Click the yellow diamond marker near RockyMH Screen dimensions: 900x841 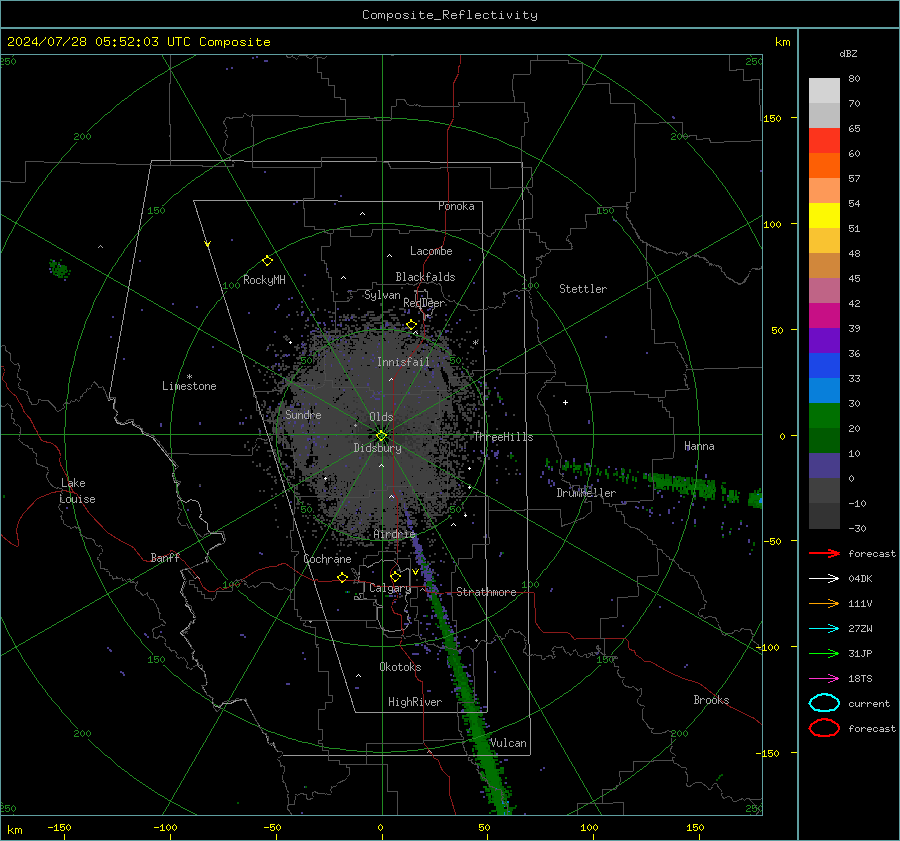point(267,261)
